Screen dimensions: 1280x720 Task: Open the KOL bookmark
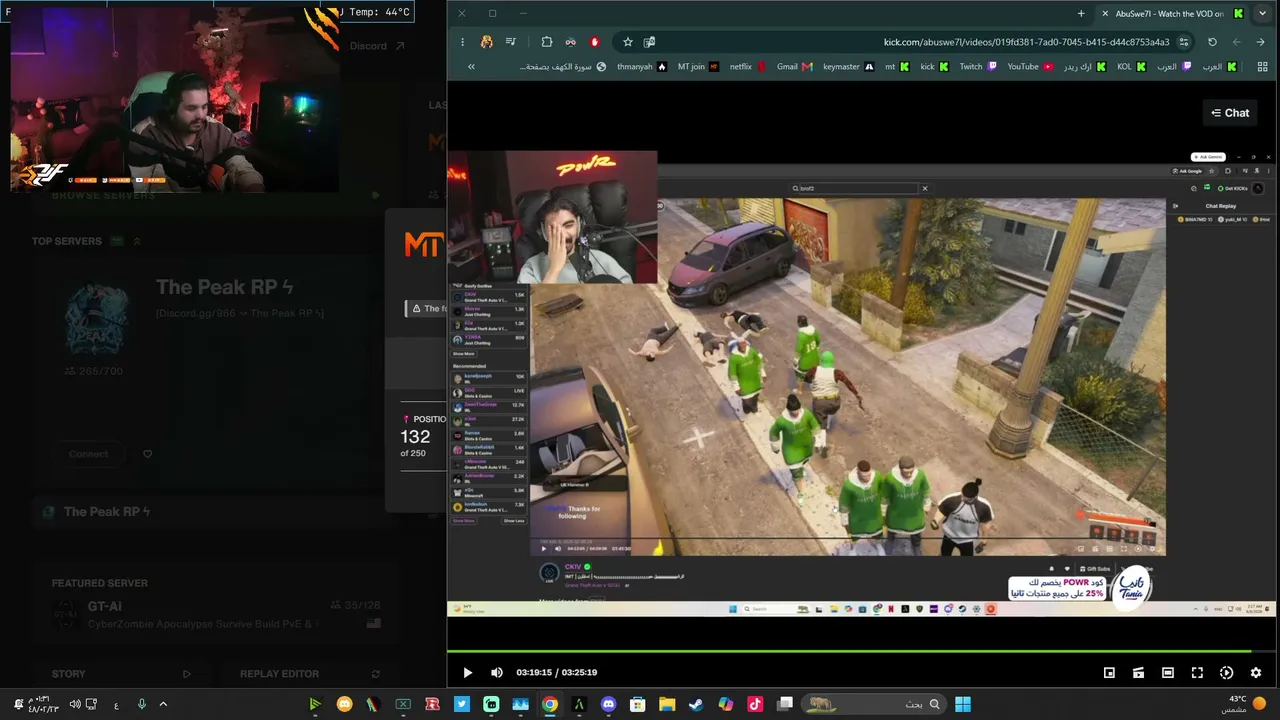[1131, 67]
